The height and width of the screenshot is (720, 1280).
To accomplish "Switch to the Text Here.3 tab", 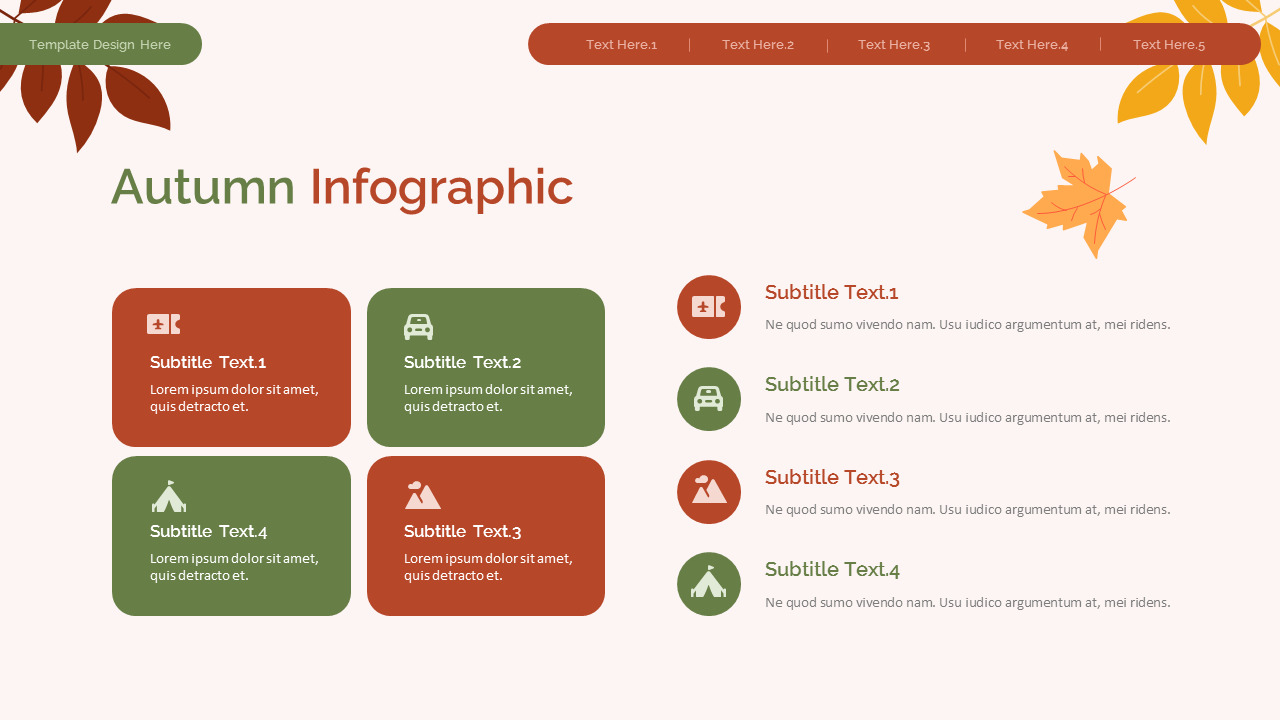I will tap(894, 45).
